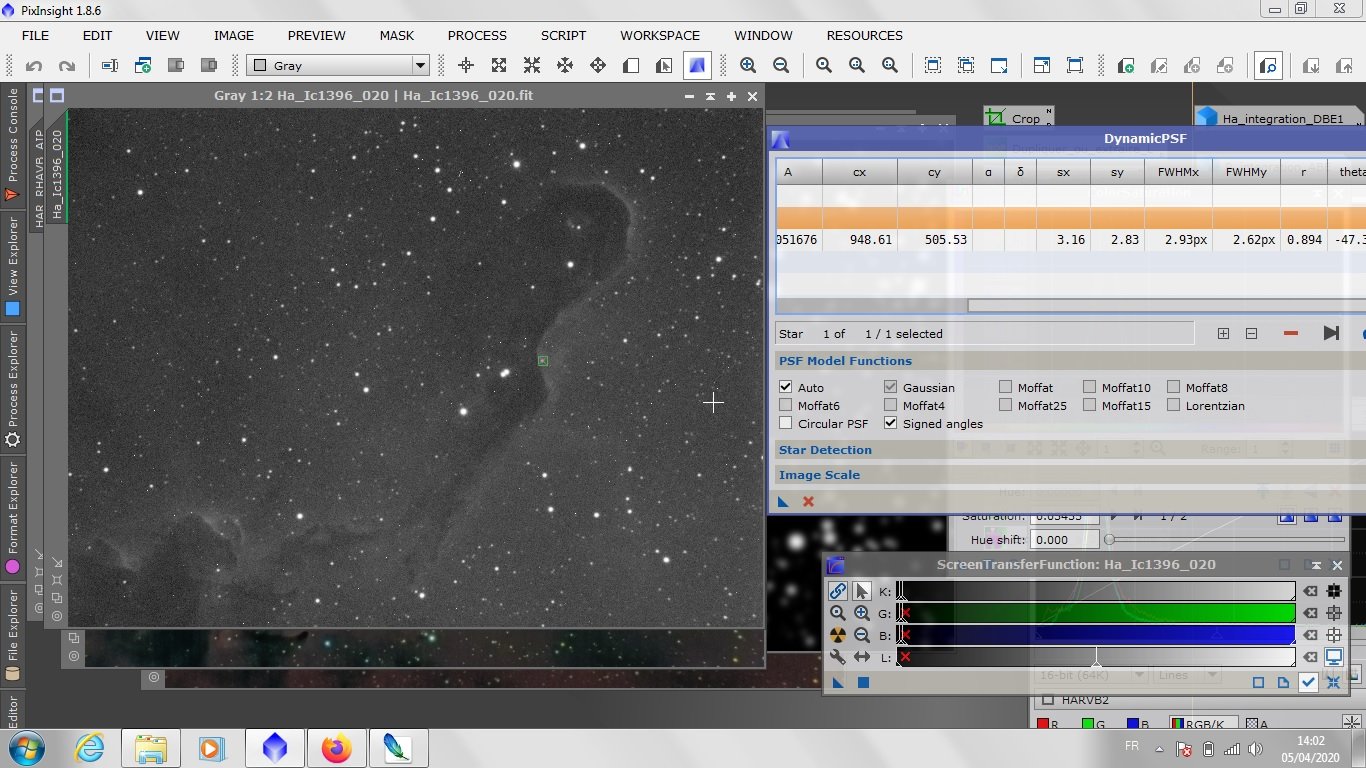Uncheck the Signed angles option
Image resolution: width=1366 pixels, height=768 pixels.
[x=891, y=424]
